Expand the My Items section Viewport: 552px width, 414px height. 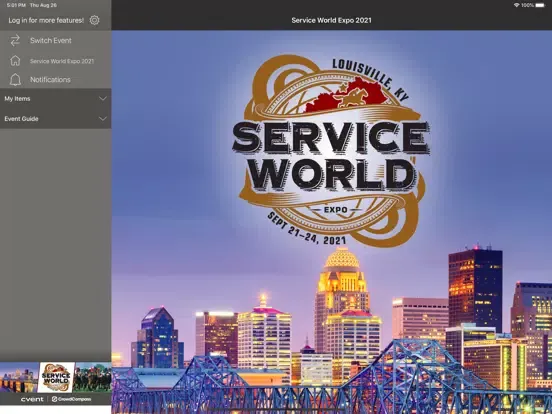point(56,99)
